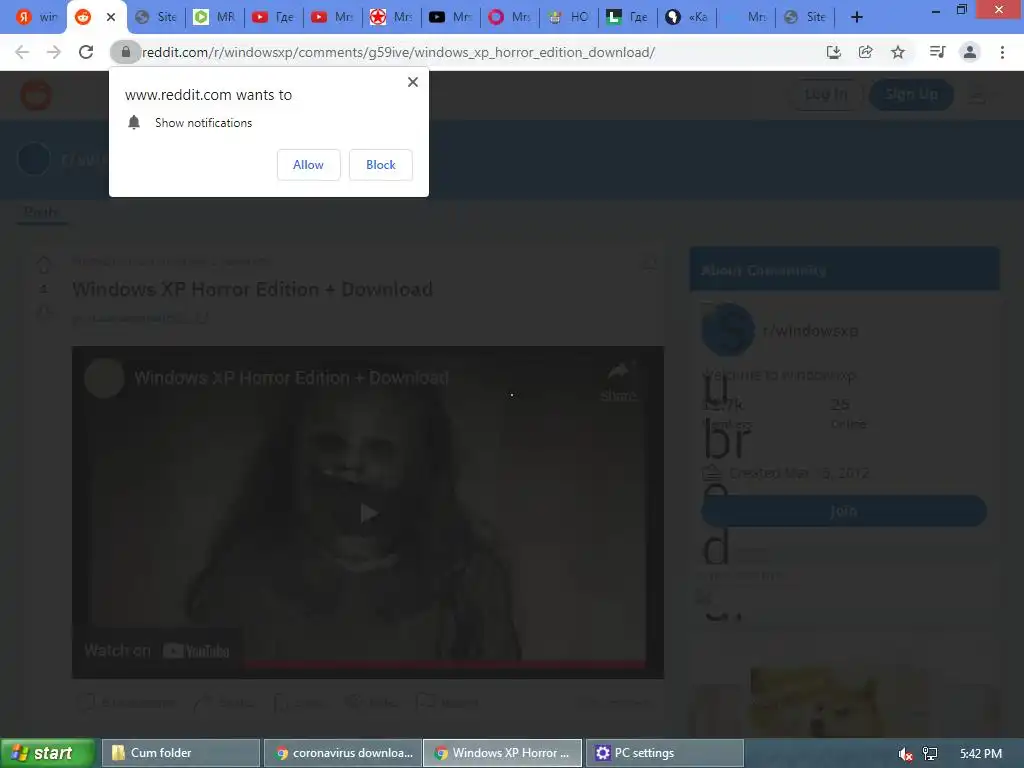1024x768 pixels.
Task: Share this page via the share icon
Action: 866,52
